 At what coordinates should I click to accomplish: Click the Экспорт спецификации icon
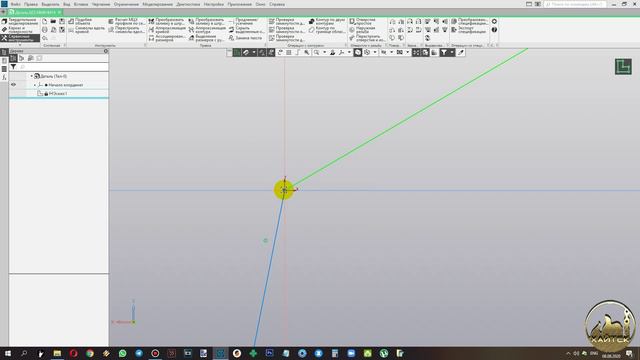pyautogui.click(x=454, y=30)
